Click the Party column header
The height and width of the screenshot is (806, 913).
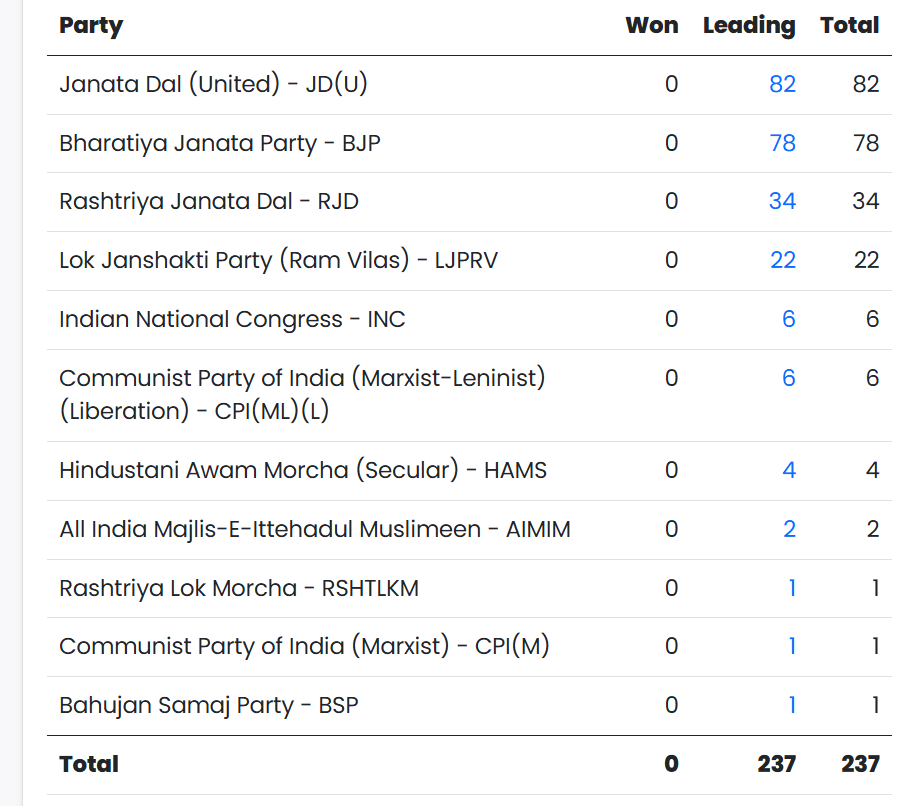coord(91,26)
